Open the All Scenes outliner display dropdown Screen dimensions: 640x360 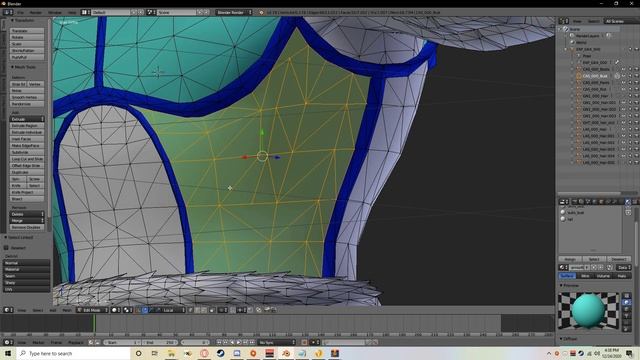click(621, 21)
